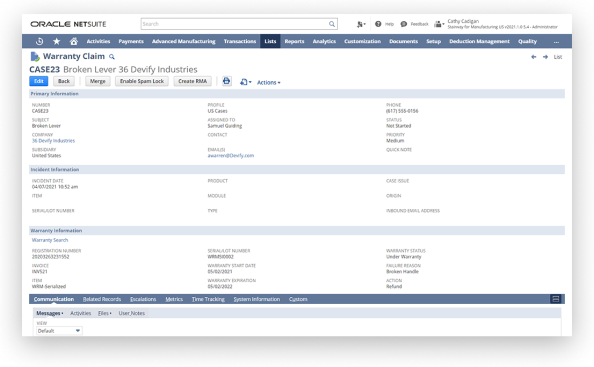Go to the next record with the right arrow
Screen dimensions: 594x367
[x=546, y=57]
